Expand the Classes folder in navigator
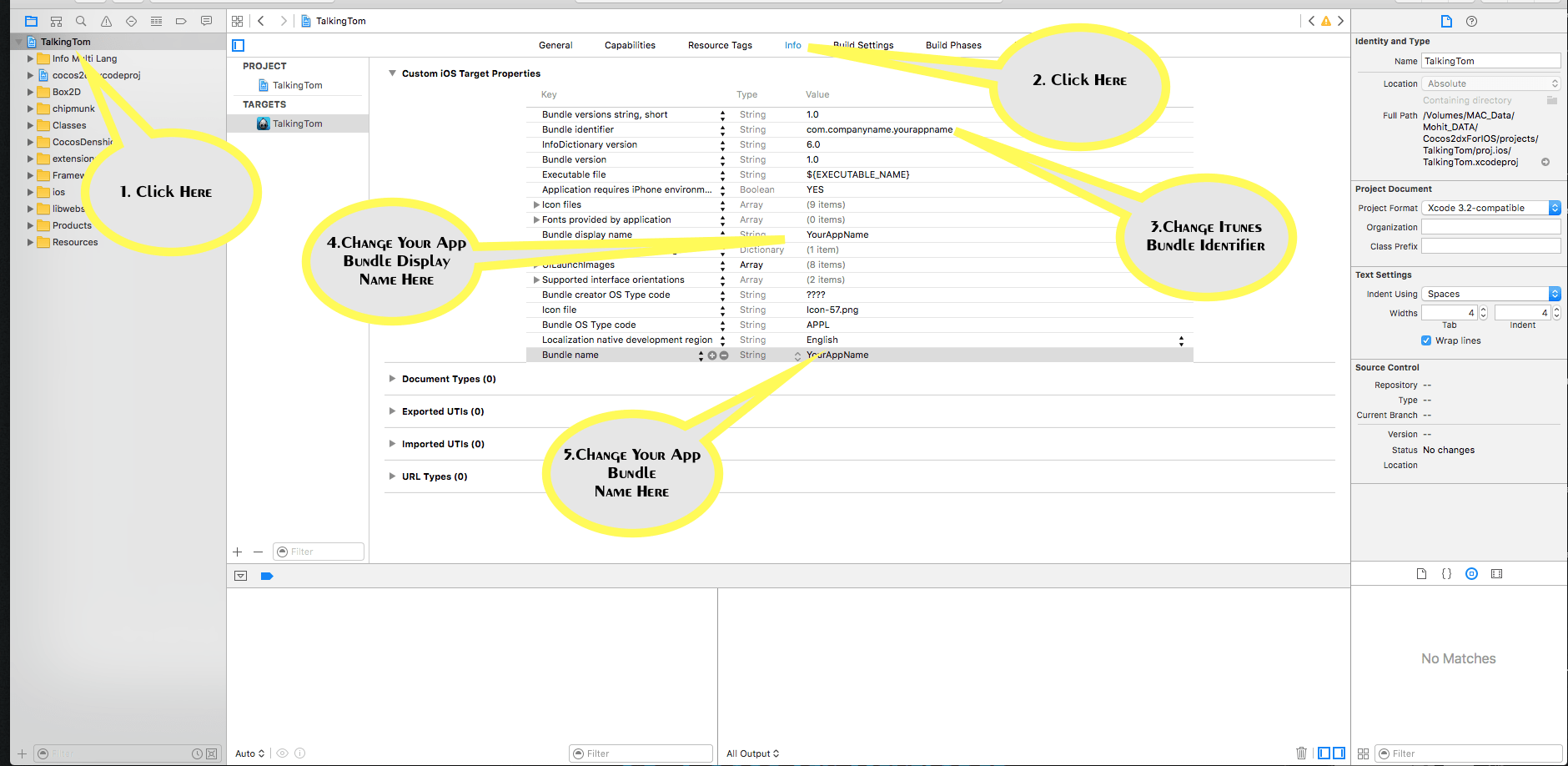 (31, 125)
